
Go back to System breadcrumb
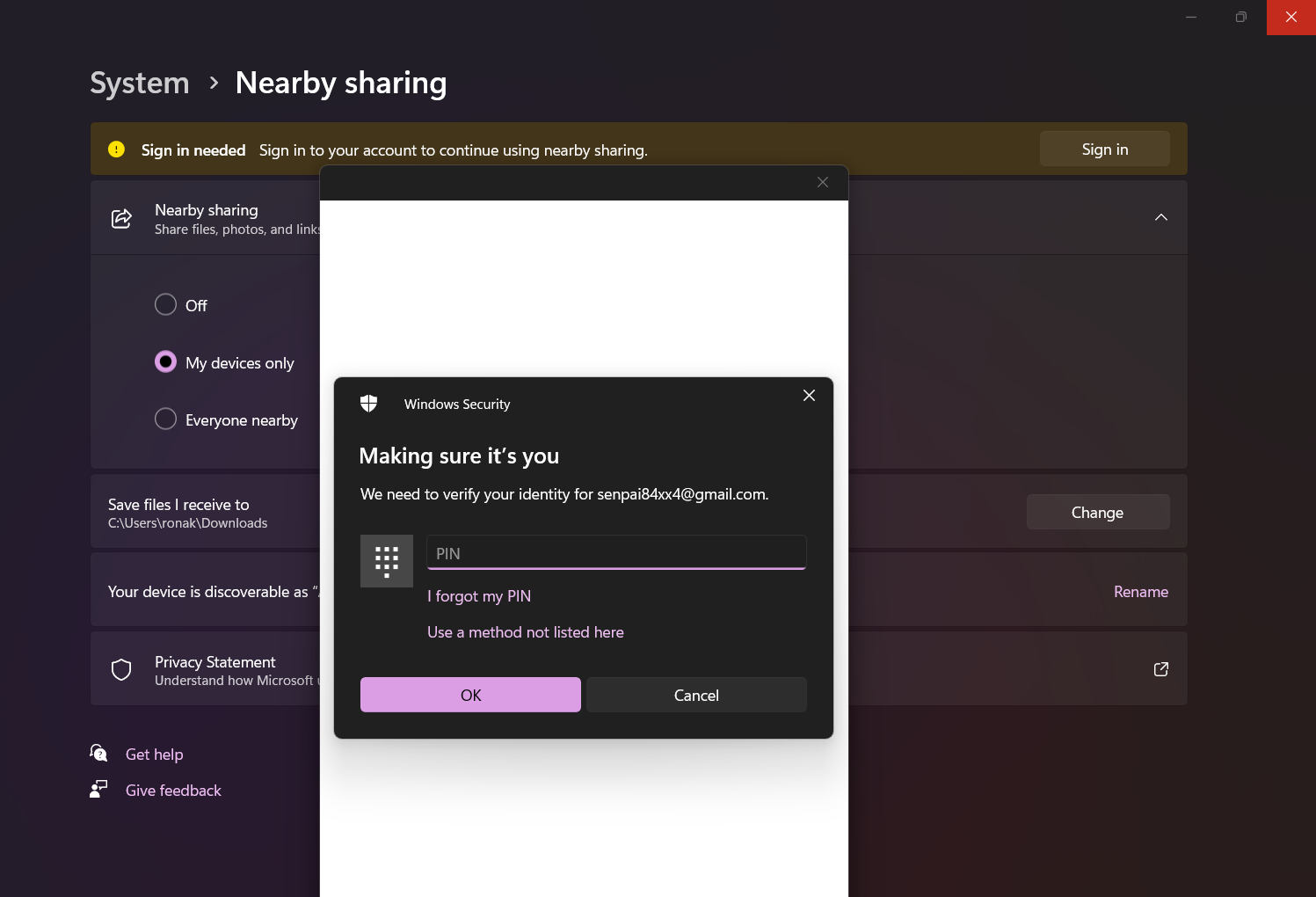coord(140,83)
